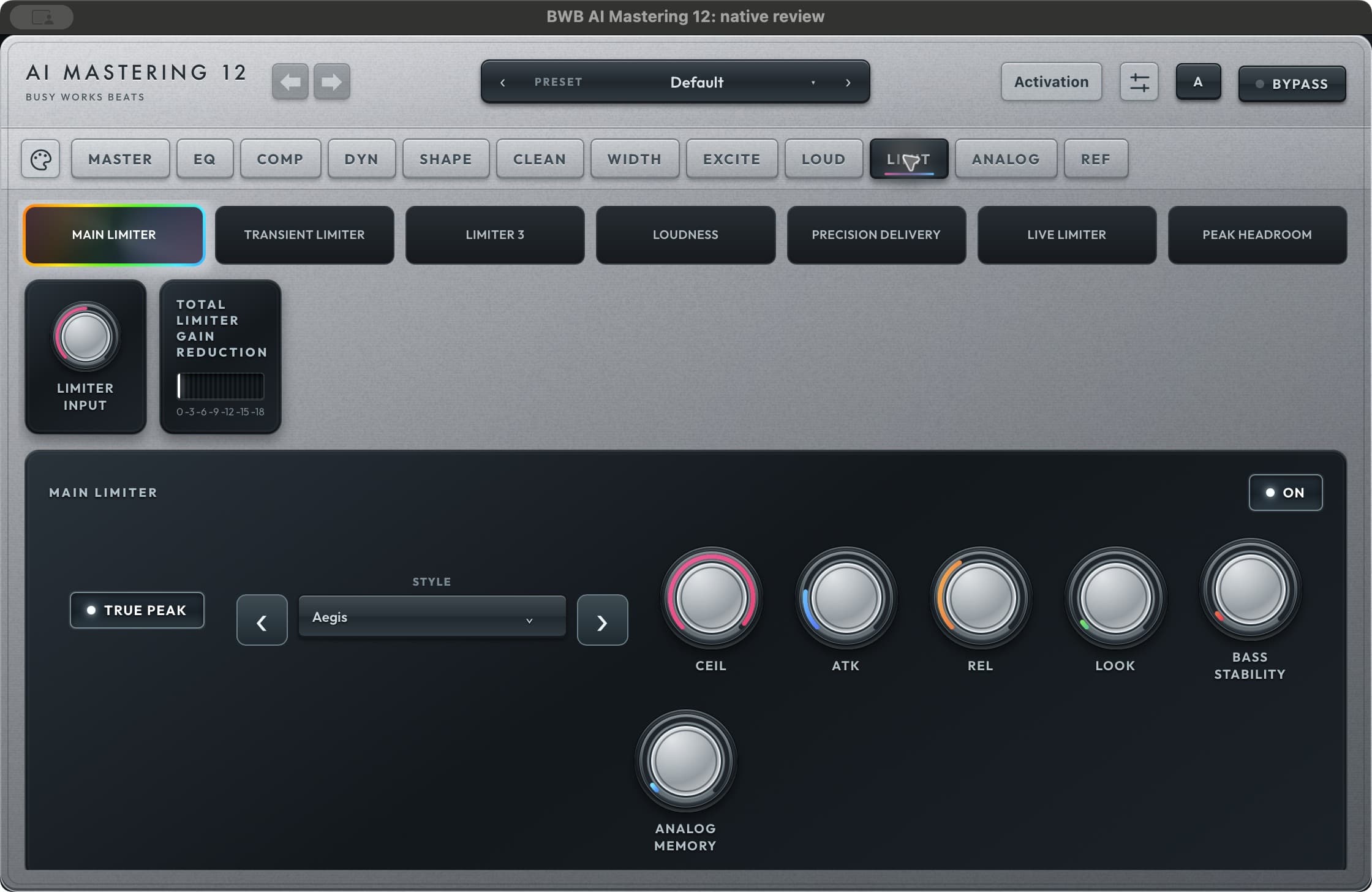Click the ANALOG MEMORY knob

click(685, 761)
